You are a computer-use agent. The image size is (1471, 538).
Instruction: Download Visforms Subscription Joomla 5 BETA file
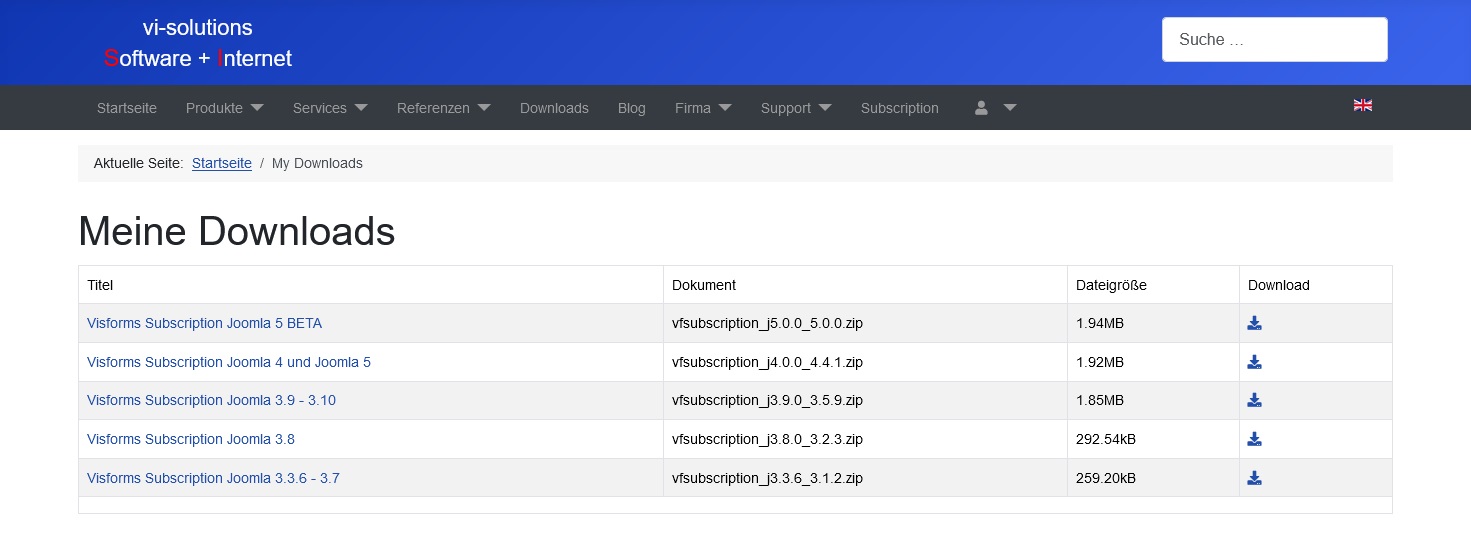(x=1254, y=323)
